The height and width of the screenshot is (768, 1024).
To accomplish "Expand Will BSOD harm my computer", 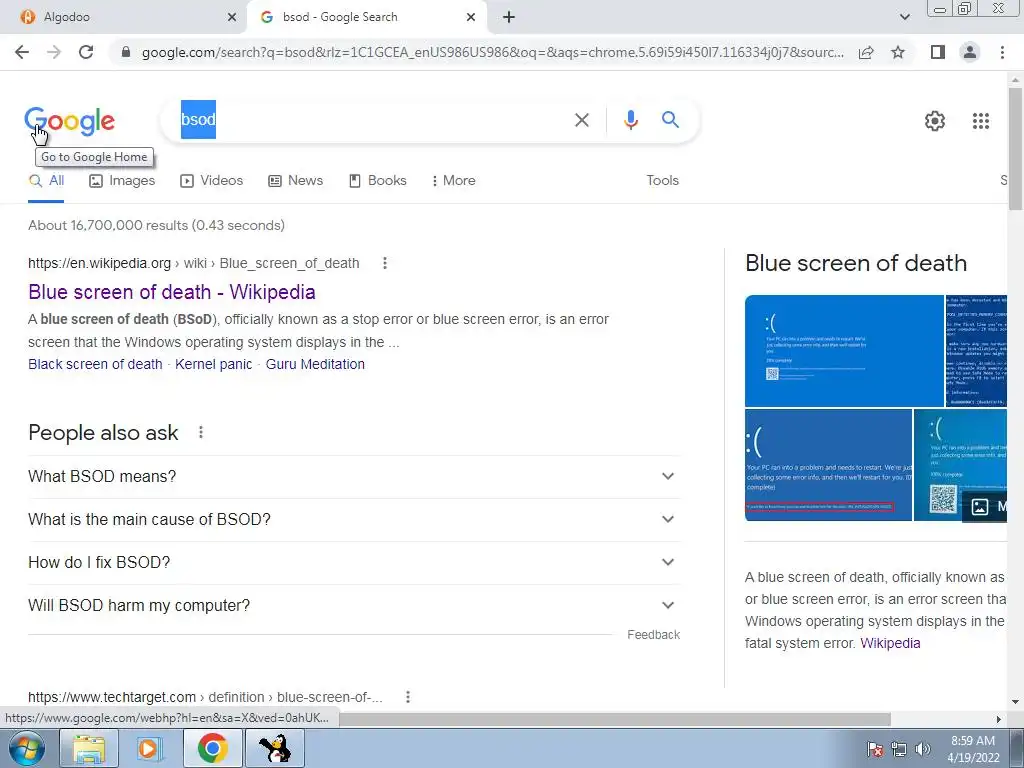I will (x=354, y=606).
